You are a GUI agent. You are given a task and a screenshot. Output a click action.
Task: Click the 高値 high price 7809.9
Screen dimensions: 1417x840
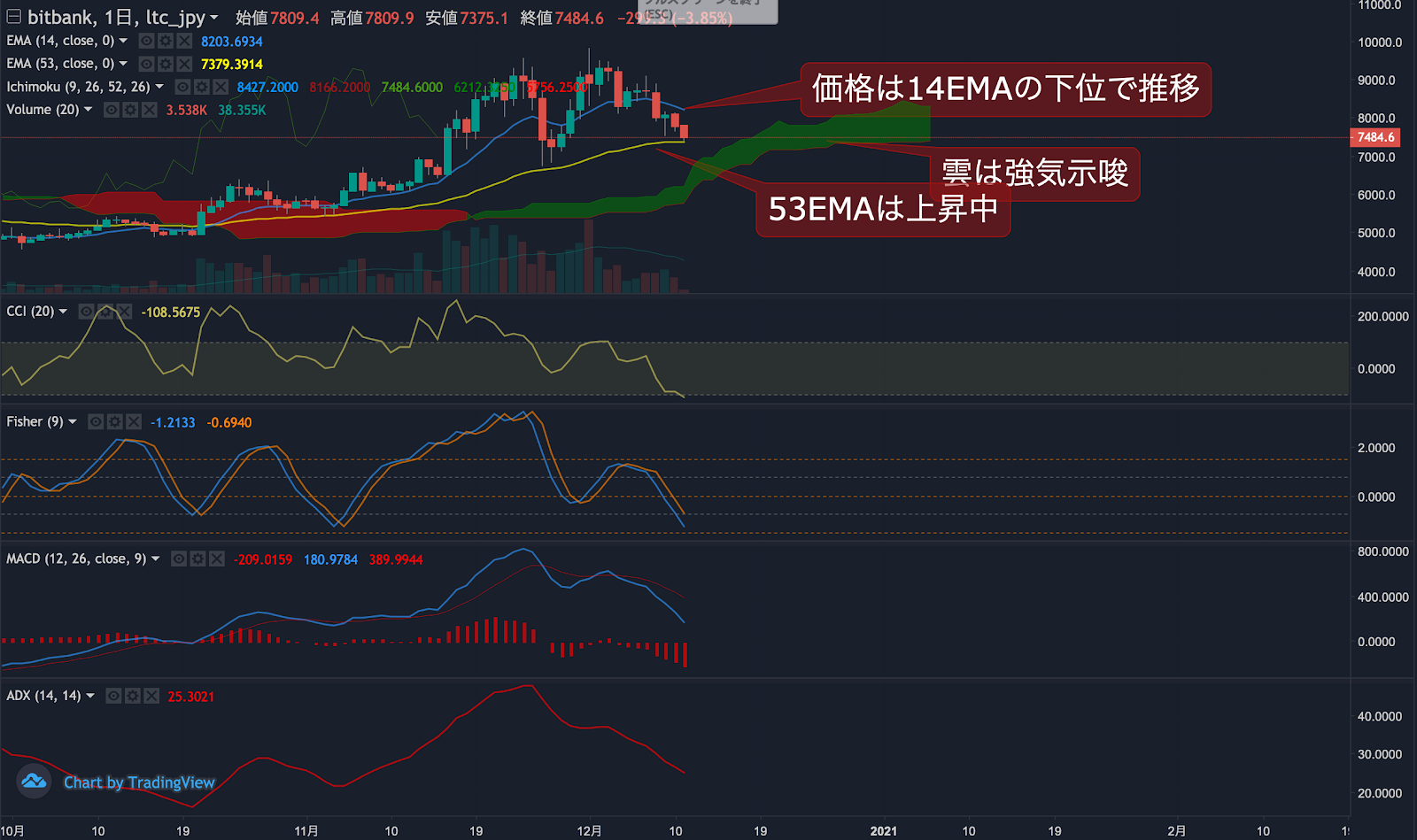tap(390, 19)
